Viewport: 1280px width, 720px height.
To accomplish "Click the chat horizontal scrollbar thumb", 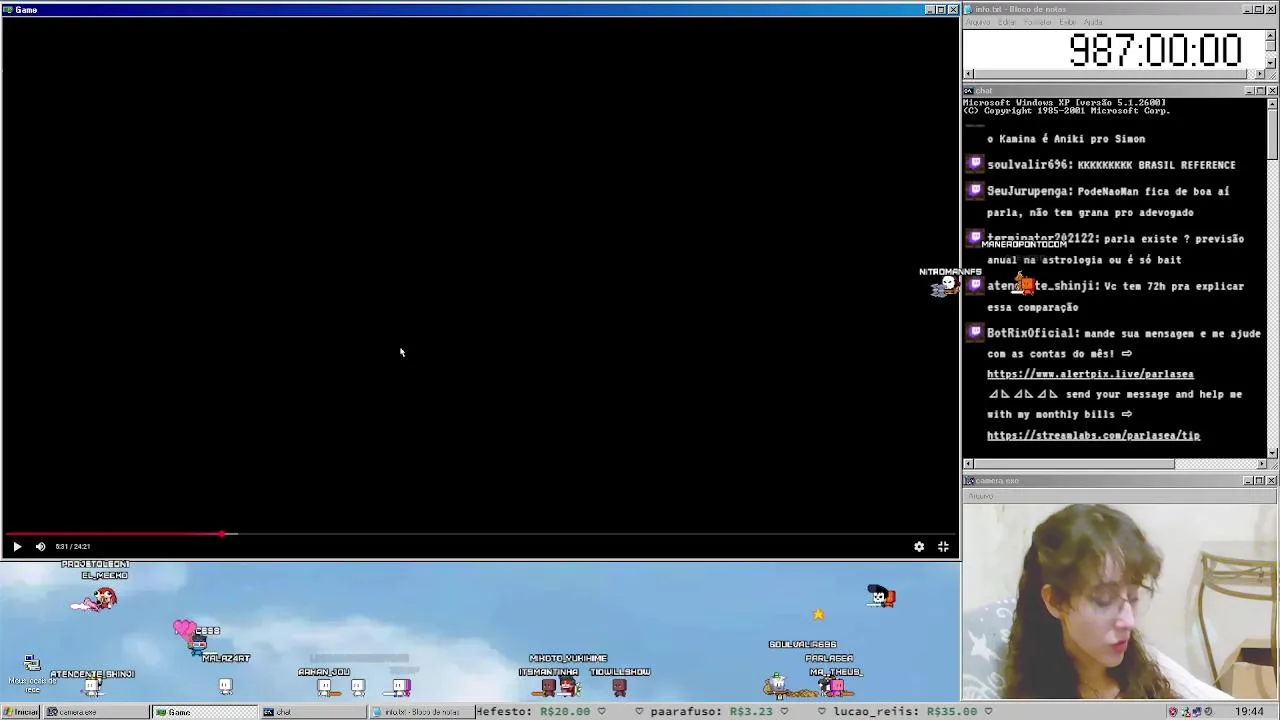I will [1074, 464].
